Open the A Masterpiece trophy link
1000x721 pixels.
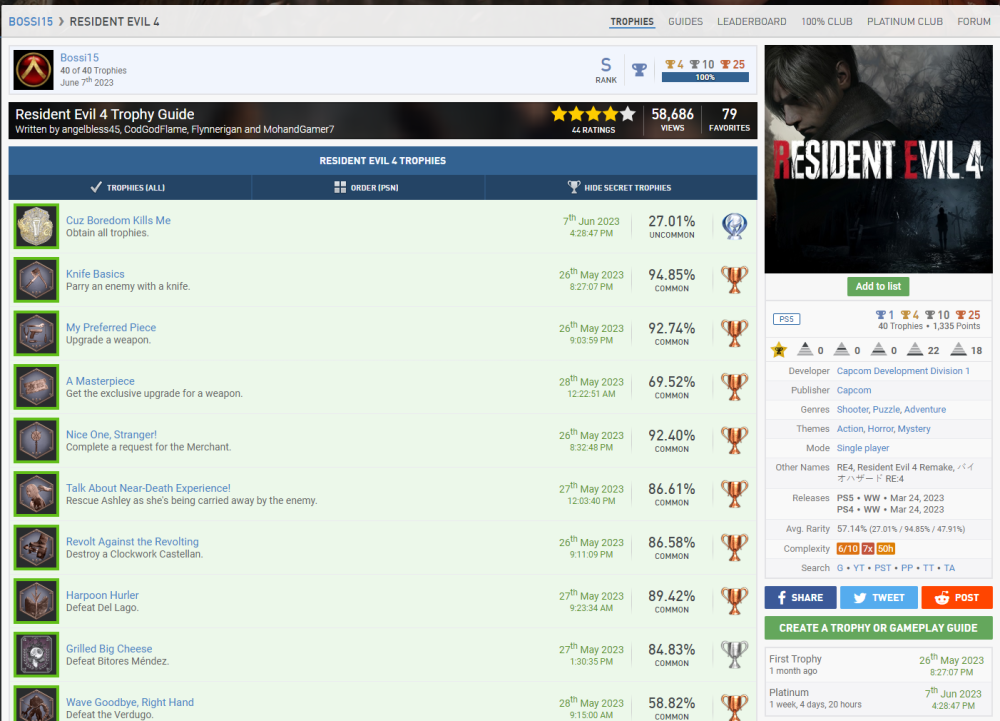click(100, 381)
